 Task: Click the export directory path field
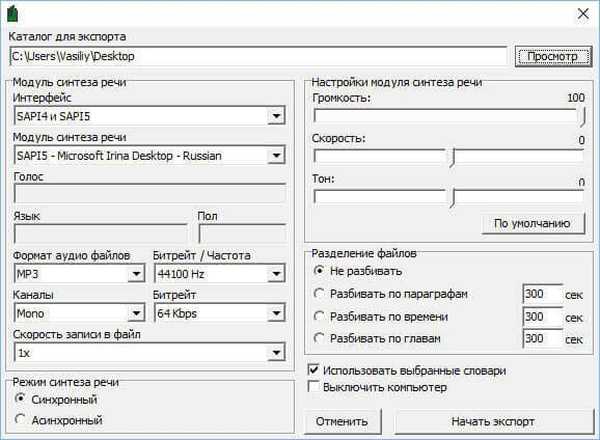(258, 57)
